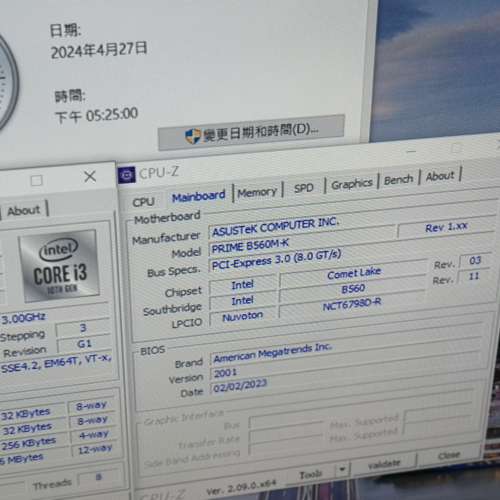
Task: Switch to the Memory tab
Action: click(x=257, y=192)
